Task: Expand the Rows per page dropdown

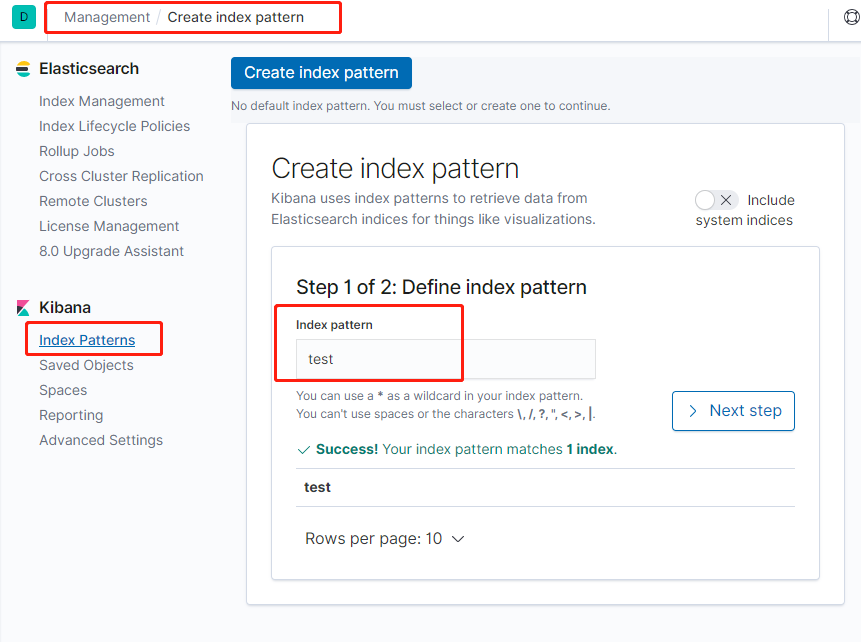Action: pyautogui.click(x=384, y=539)
